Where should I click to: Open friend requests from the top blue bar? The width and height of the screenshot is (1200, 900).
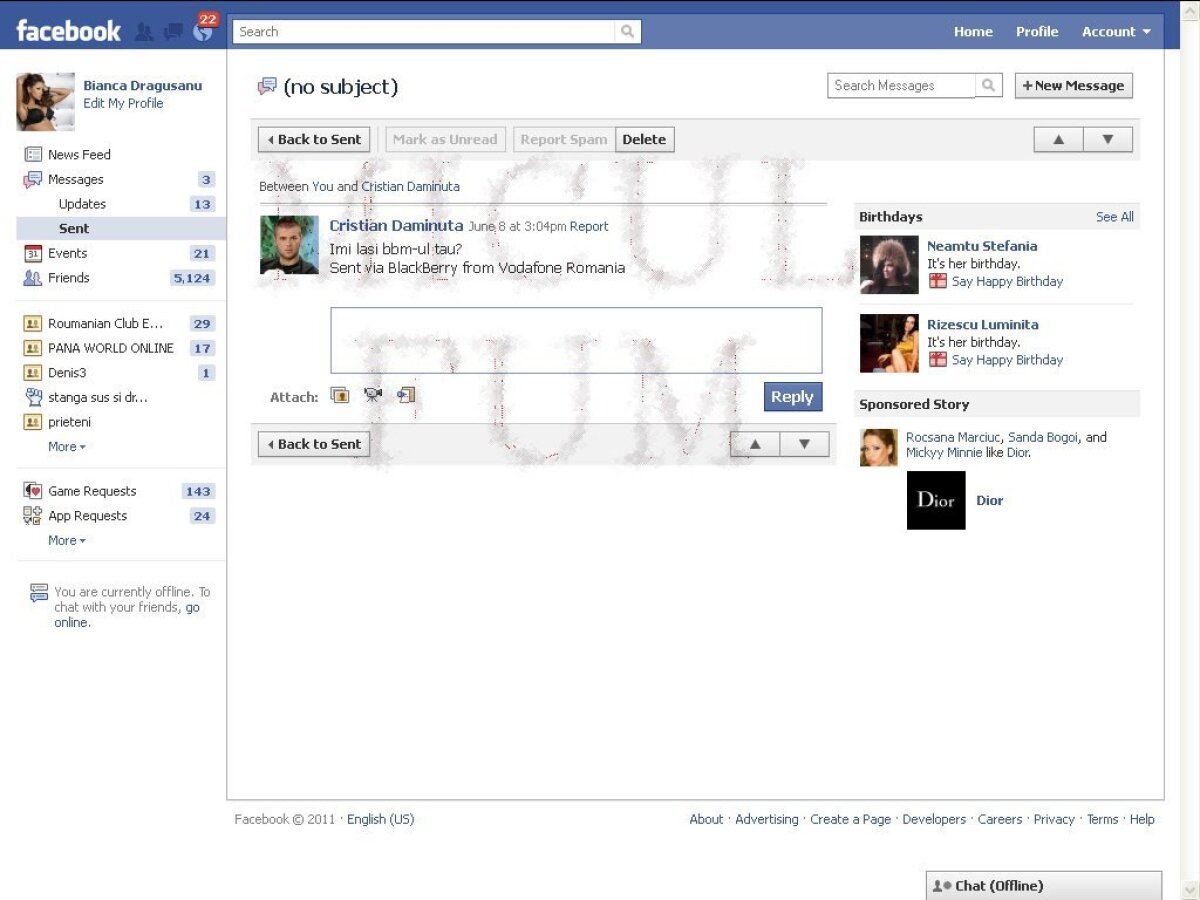(145, 31)
